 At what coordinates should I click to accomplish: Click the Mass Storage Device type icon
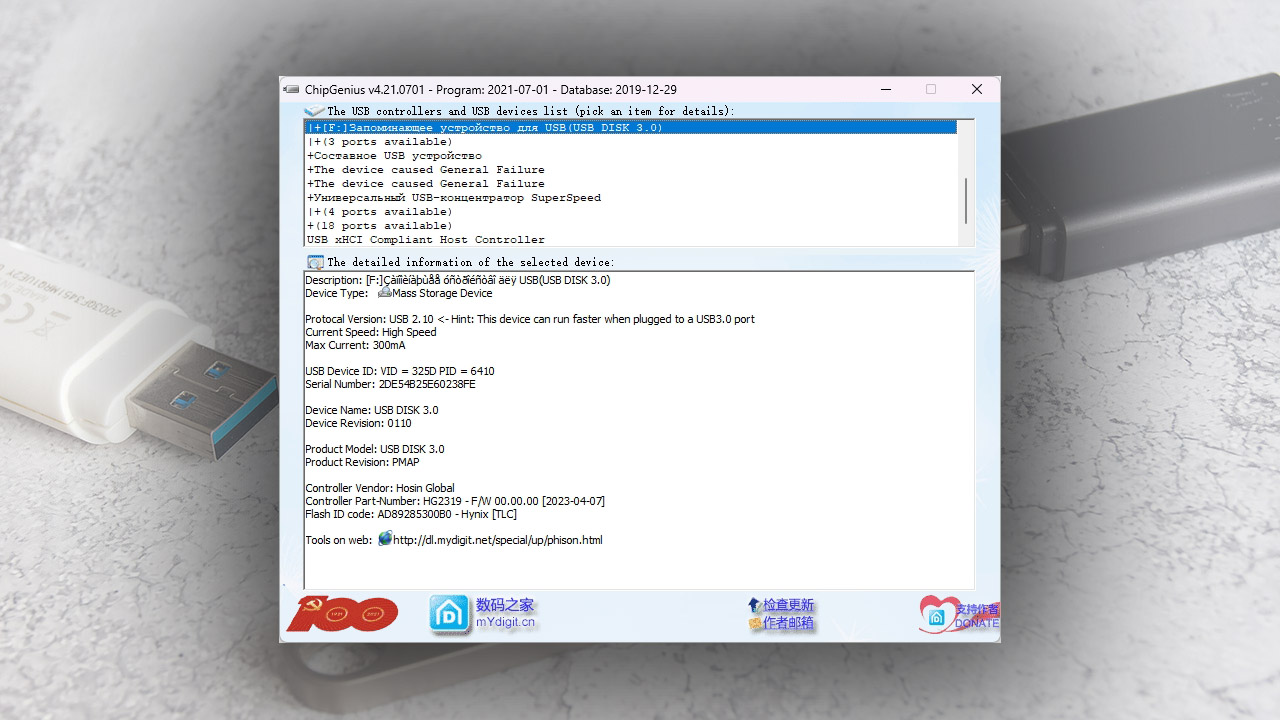point(384,293)
